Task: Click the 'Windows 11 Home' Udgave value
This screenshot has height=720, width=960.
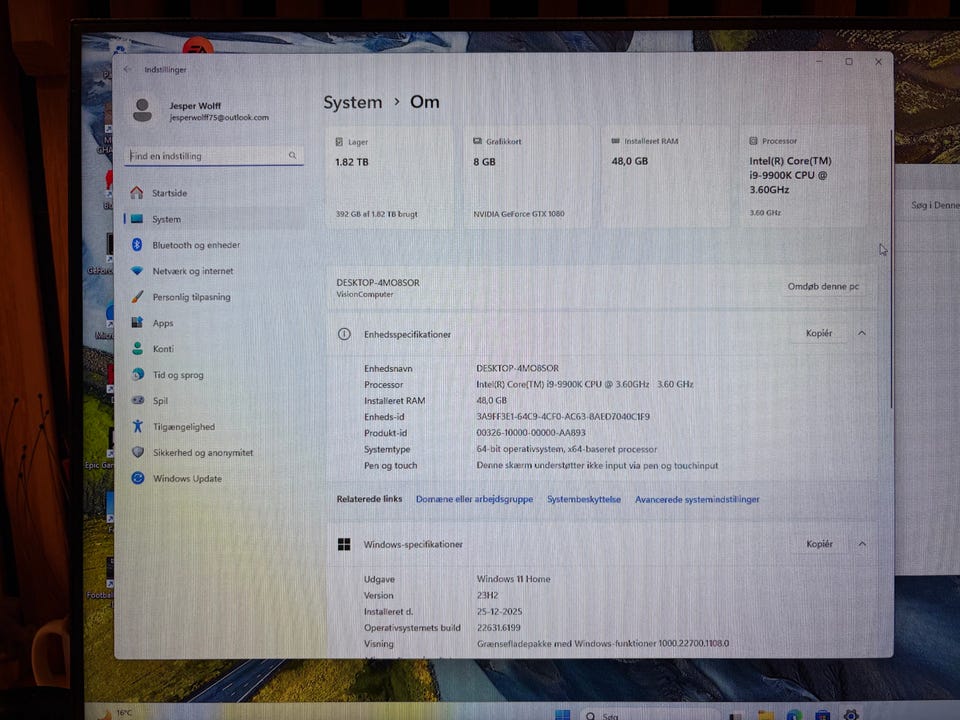Action: [x=513, y=579]
